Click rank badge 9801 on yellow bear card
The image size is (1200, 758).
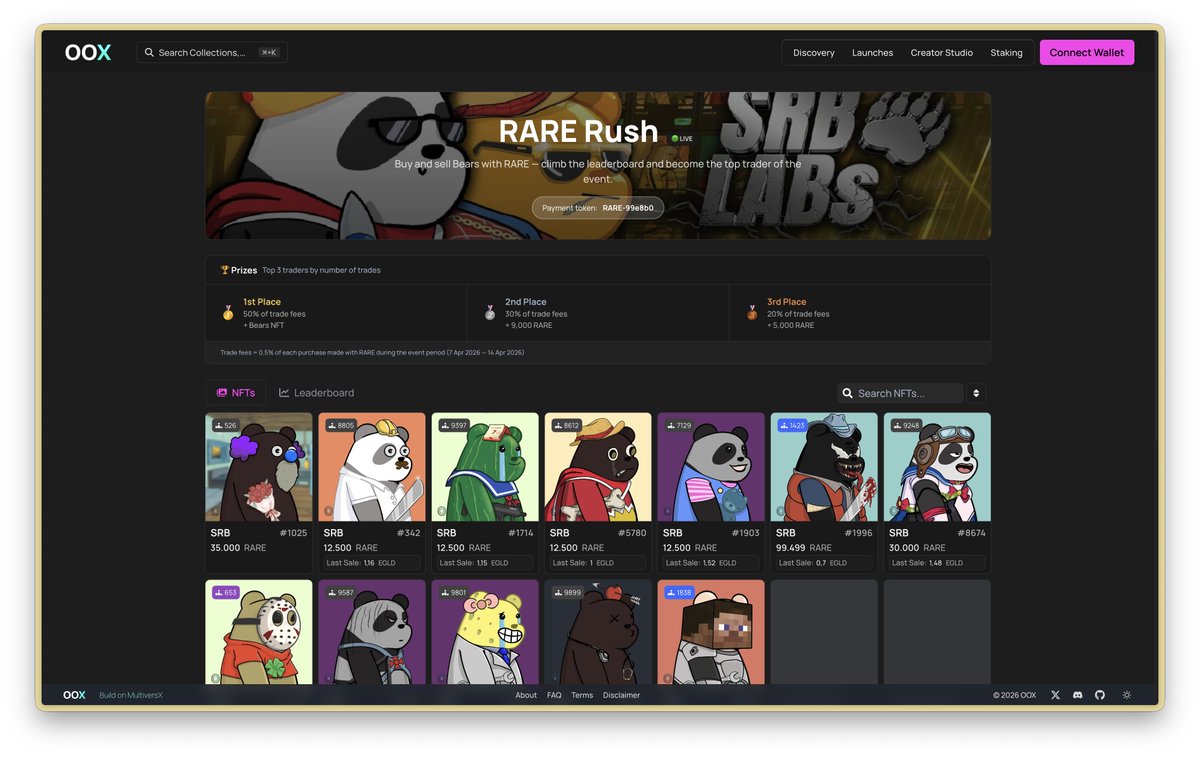(454, 593)
